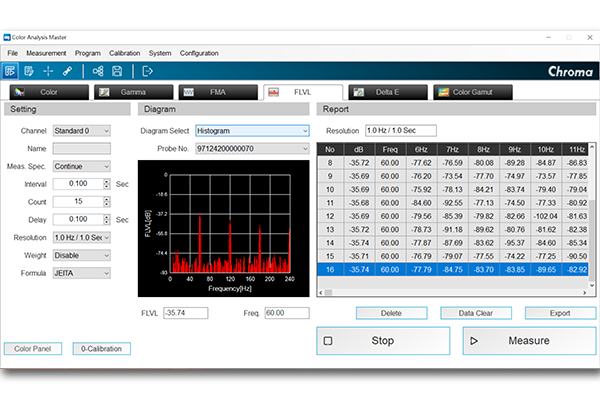Click the network nodes toolbar icon
This screenshot has height=400, width=600.
tap(98, 71)
